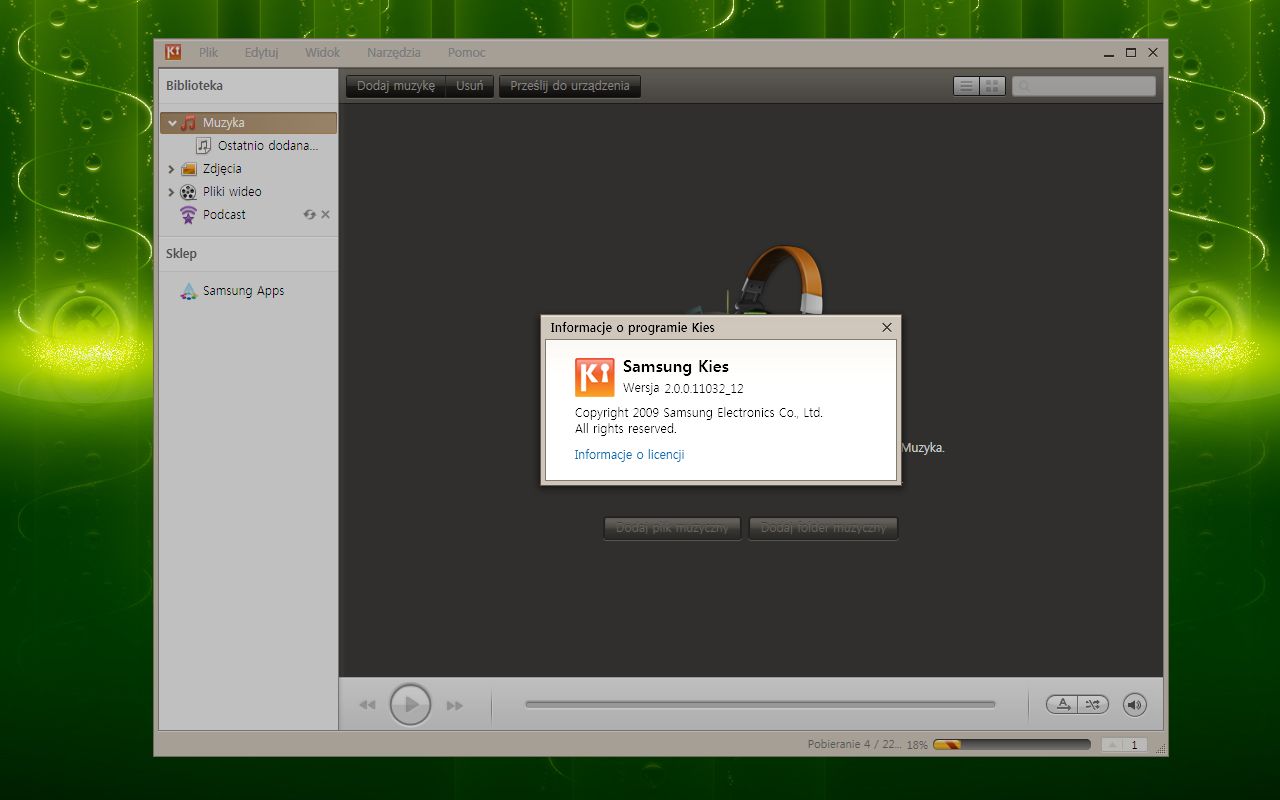Click Prześlij do urządzenia button

(570, 86)
